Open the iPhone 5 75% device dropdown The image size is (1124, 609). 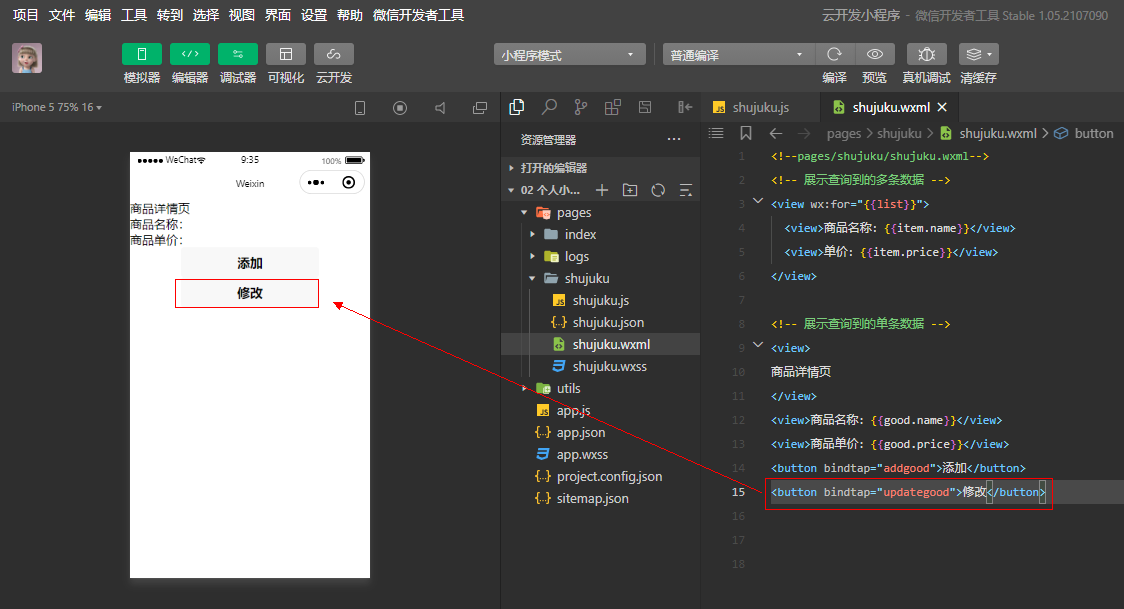(57, 107)
